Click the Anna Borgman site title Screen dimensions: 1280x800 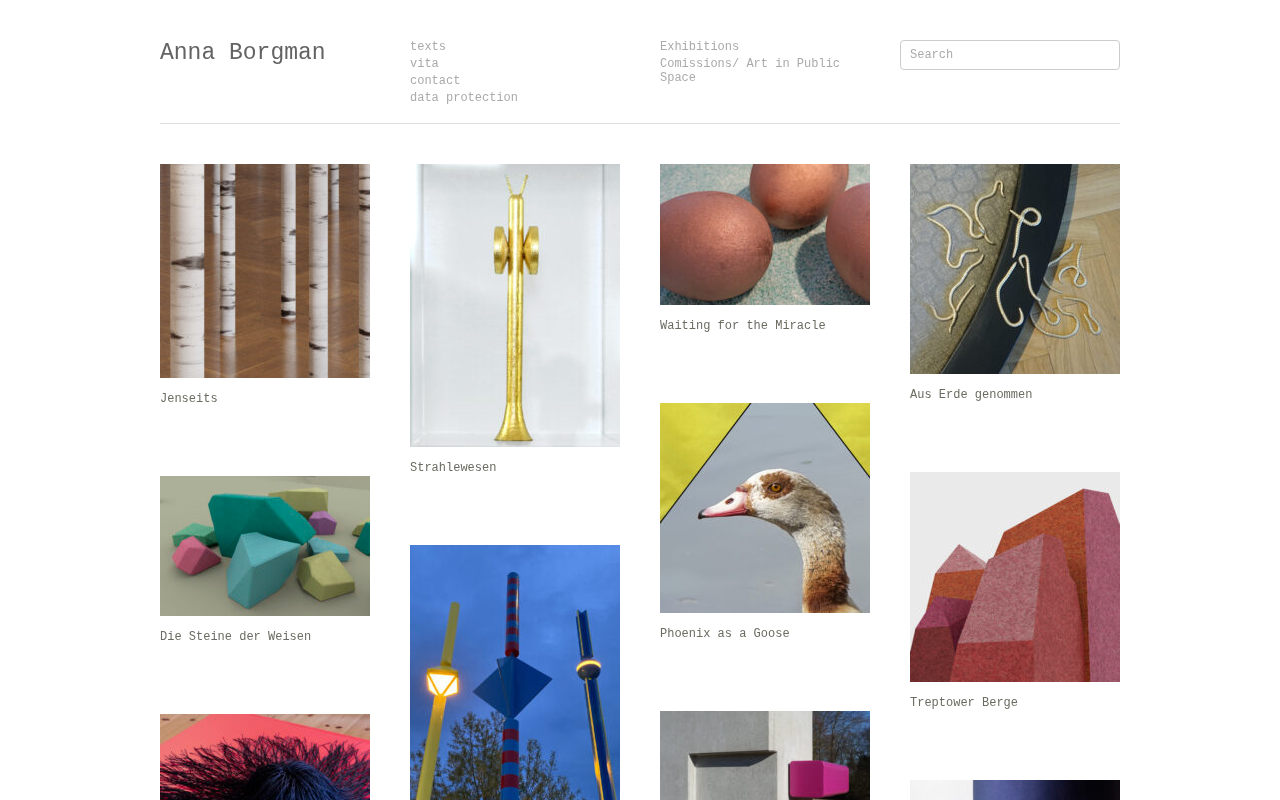243,52
